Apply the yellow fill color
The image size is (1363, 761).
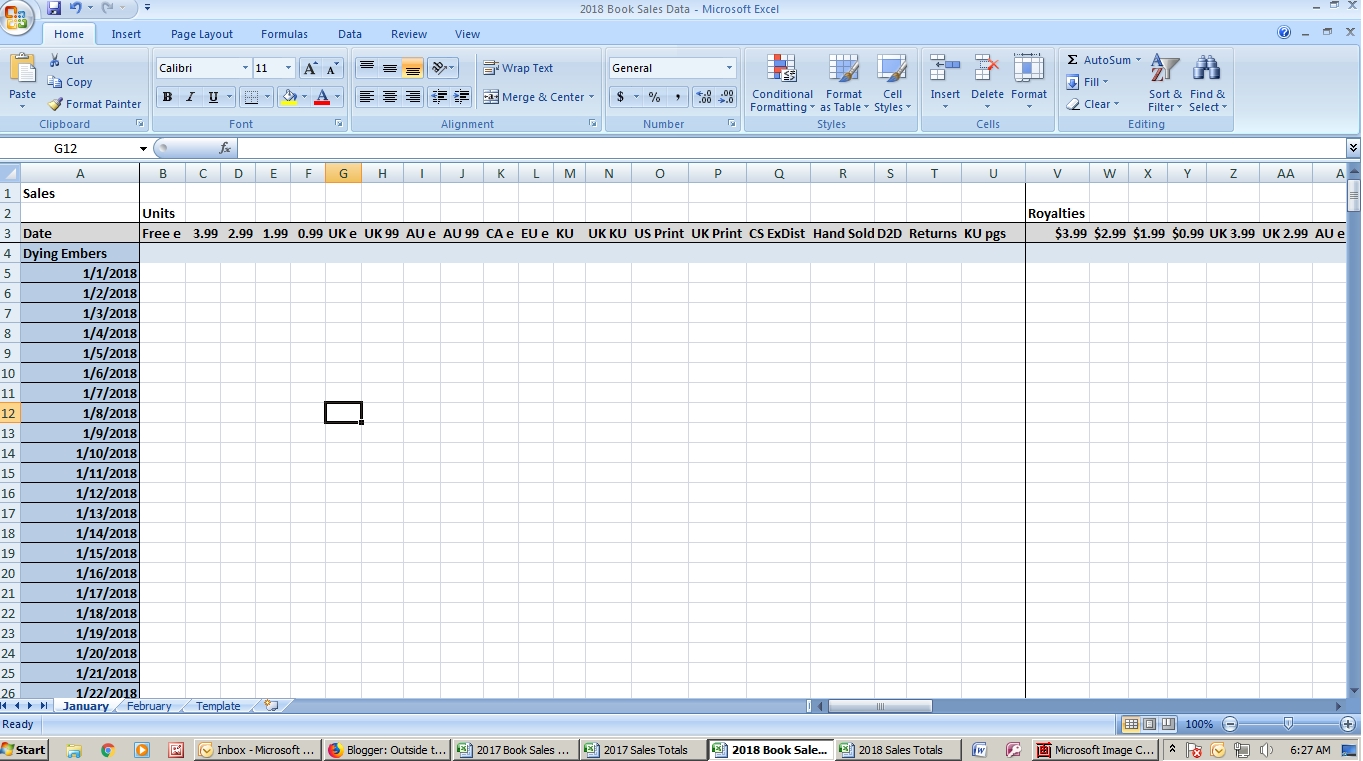(289, 97)
